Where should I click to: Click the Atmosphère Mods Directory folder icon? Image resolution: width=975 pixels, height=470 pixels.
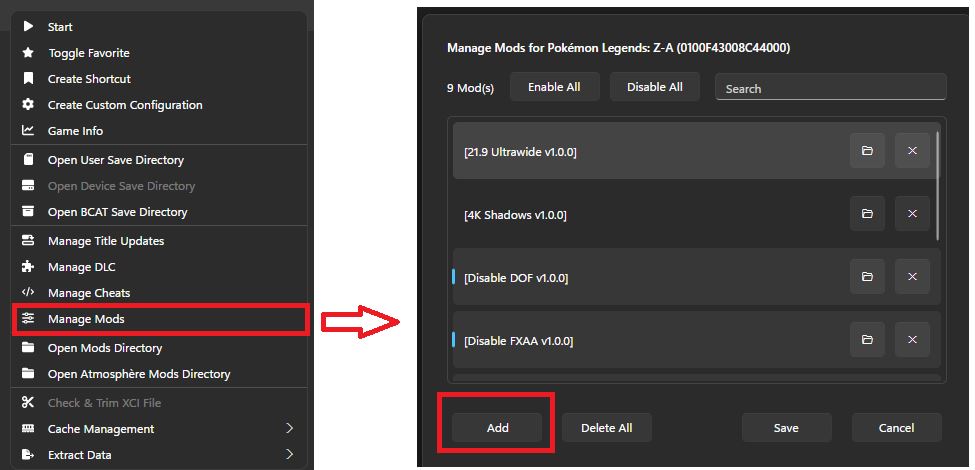coord(28,374)
